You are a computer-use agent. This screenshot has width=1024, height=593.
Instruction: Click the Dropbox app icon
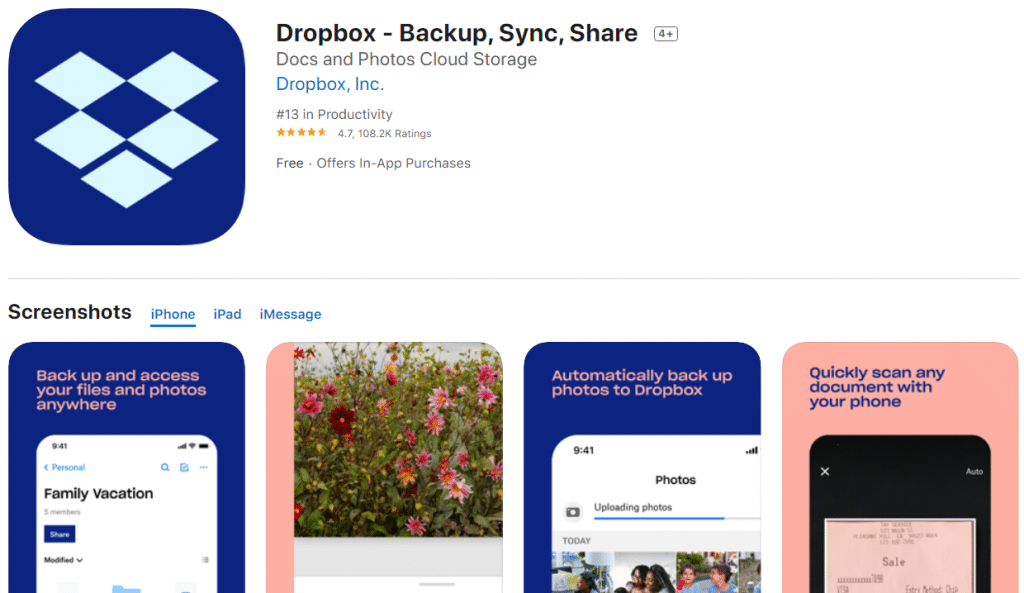pyautogui.click(x=126, y=127)
